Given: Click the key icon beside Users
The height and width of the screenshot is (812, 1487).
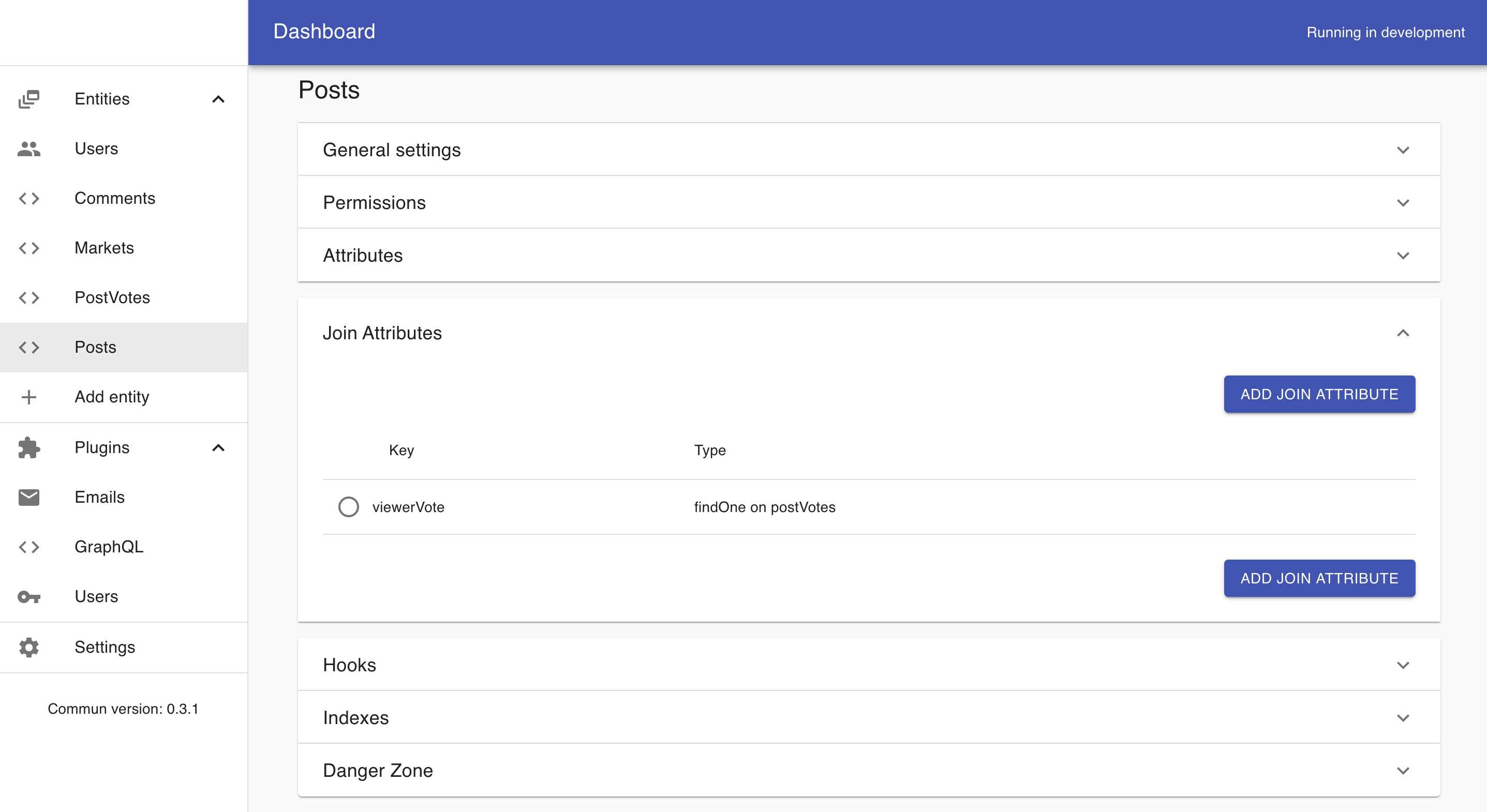Looking at the screenshot, I should (29, 597).
